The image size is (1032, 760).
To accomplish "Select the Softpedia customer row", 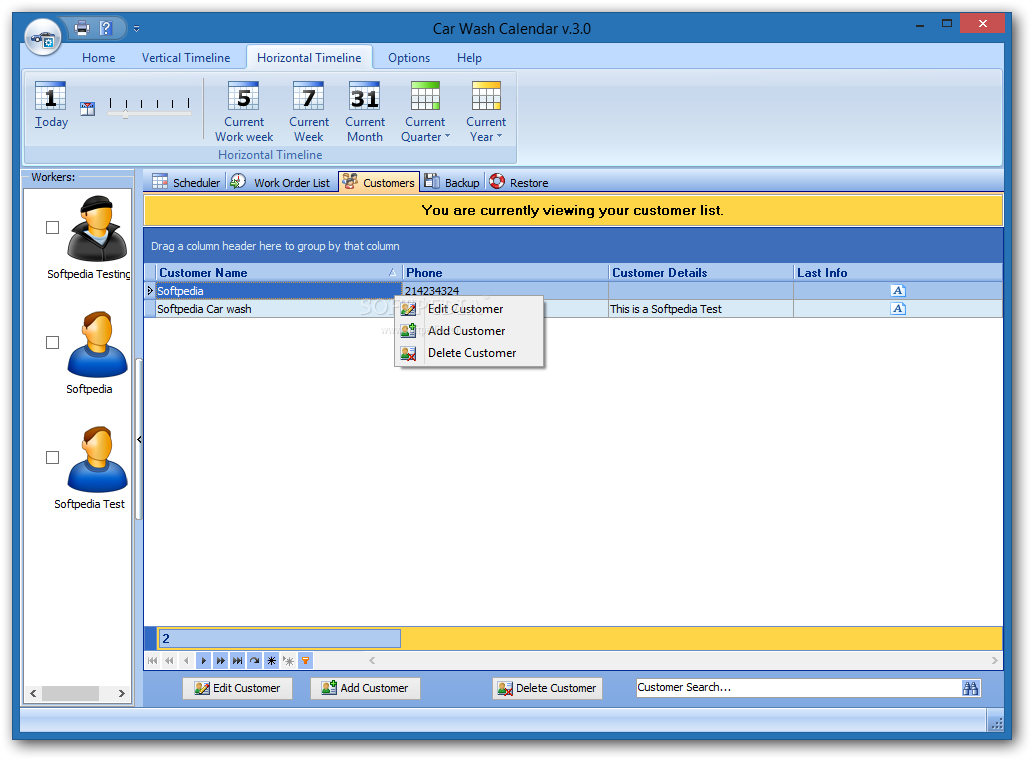I will tap(573, 291).
